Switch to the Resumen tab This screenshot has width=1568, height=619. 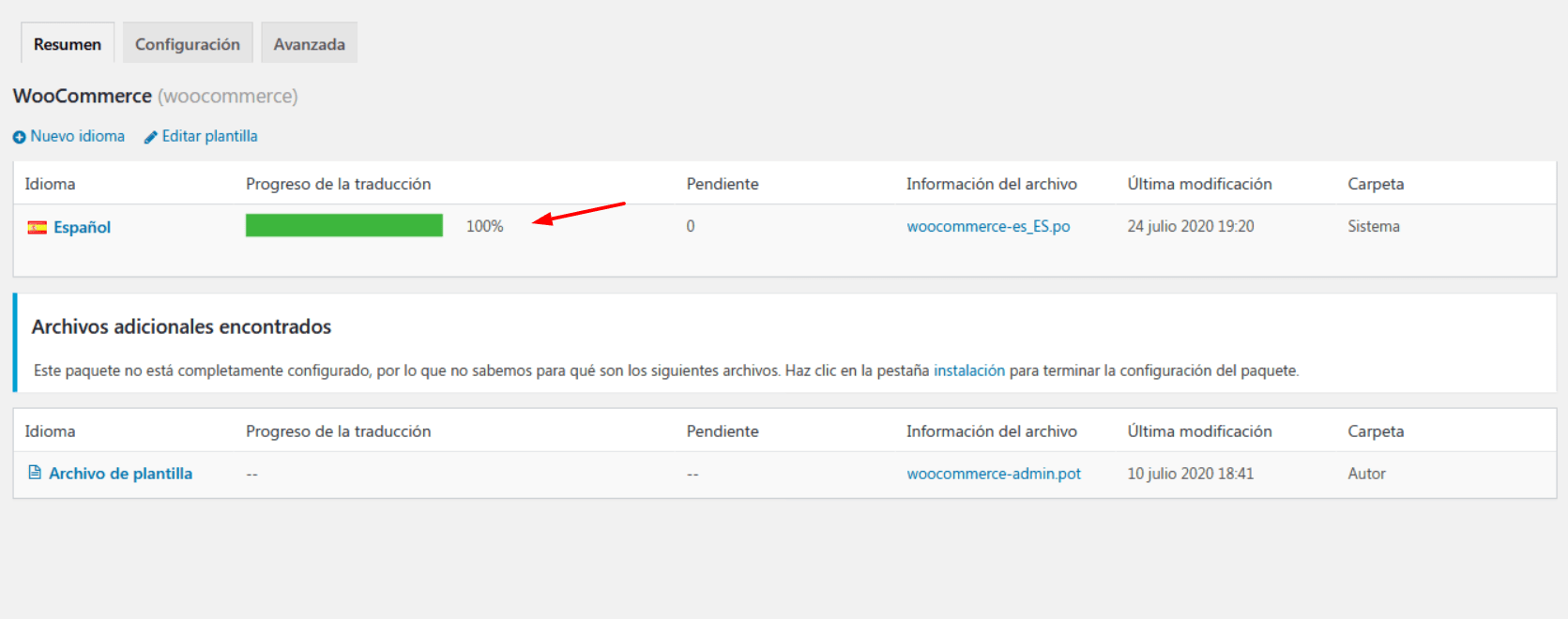point(68,43)
